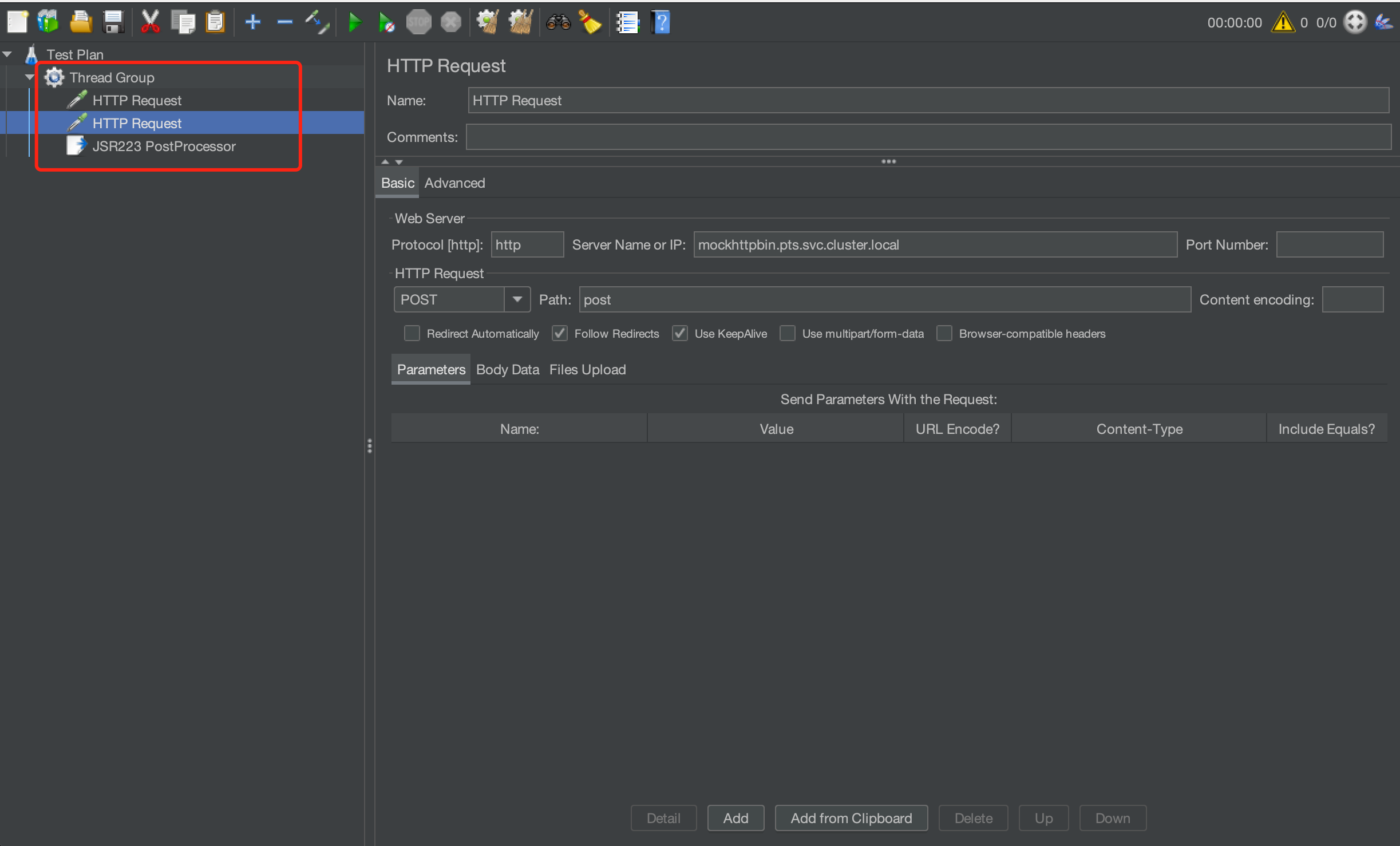
Task: Click the binoculars Search icon
Action: point(558,23)
